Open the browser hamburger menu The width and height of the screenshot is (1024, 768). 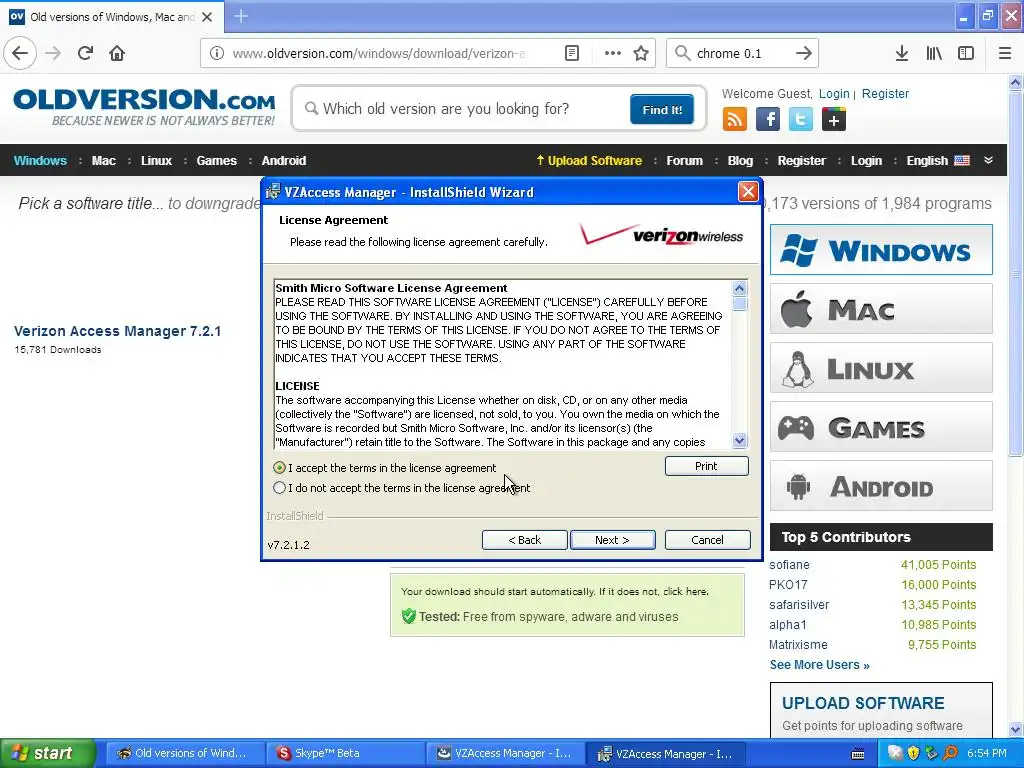(1005, 53)
